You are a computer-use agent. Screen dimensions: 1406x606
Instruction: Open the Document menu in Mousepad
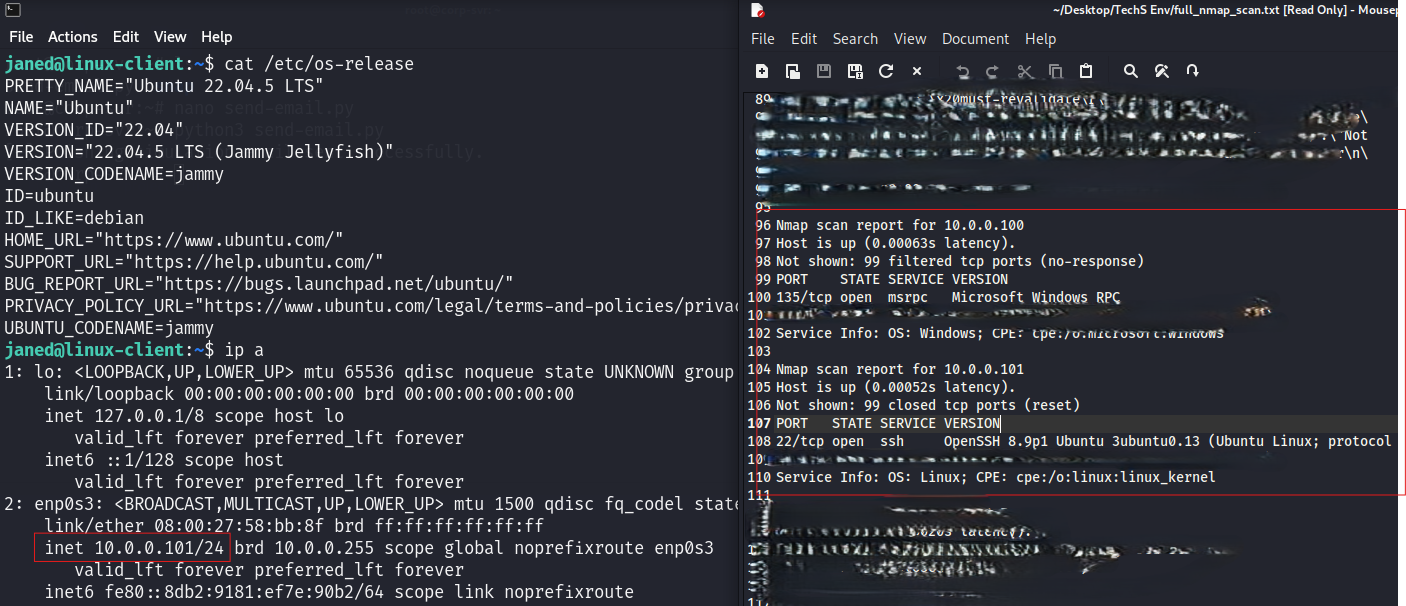[975, 39]
